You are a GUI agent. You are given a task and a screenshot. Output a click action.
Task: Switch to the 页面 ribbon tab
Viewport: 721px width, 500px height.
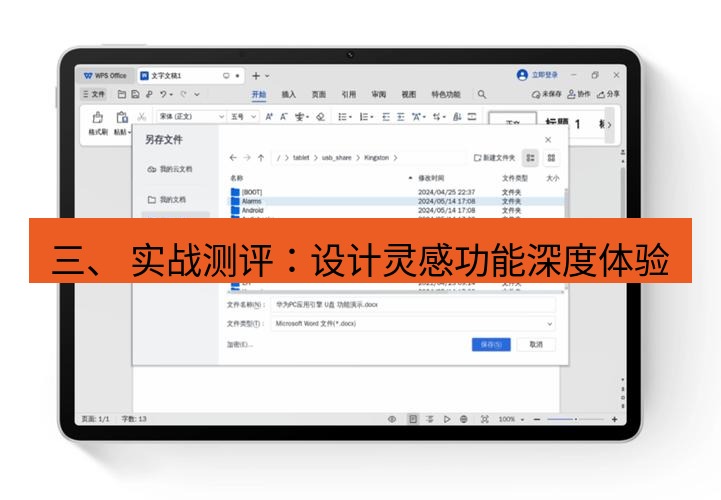[319, 94]
